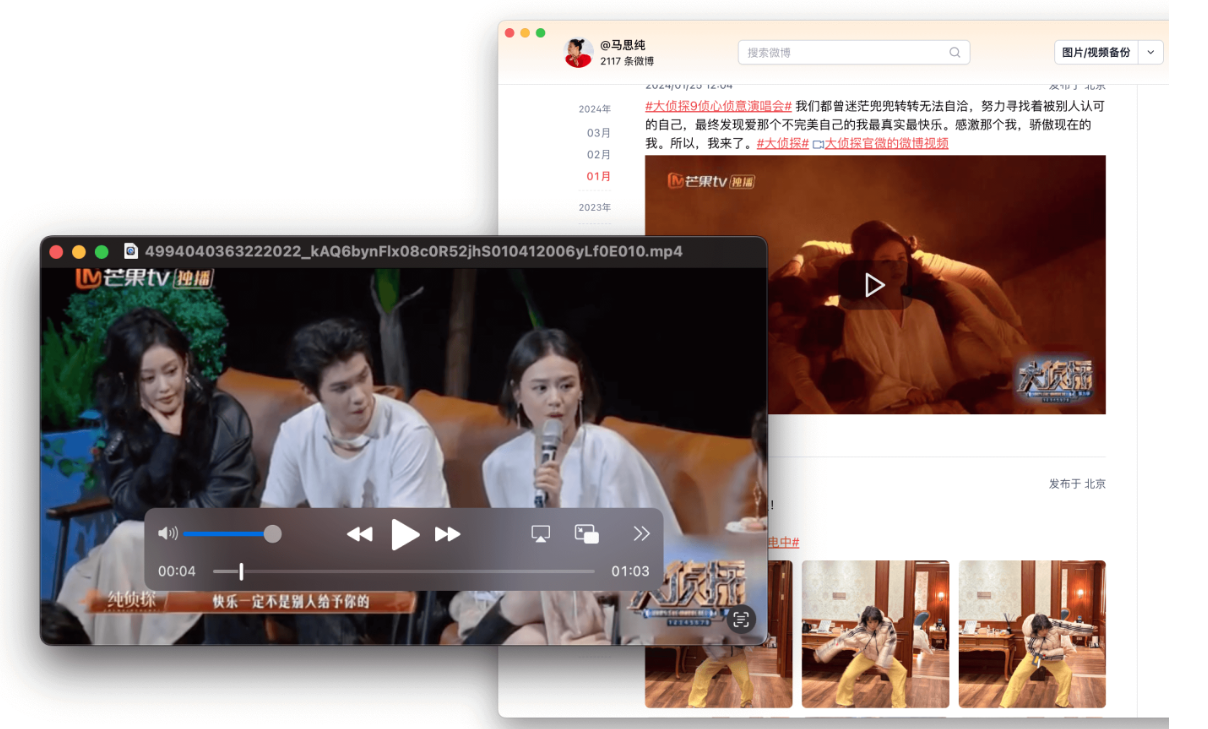Click the elapsed time 00:04 label
This screenshot has width=1208, height=729.
pyautogui.click(x=177, y=571)
